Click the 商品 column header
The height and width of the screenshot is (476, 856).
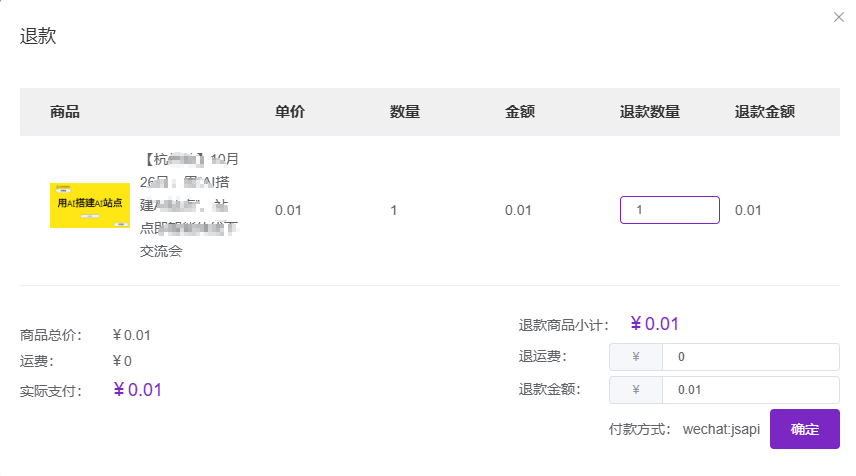tap(65, 112)
